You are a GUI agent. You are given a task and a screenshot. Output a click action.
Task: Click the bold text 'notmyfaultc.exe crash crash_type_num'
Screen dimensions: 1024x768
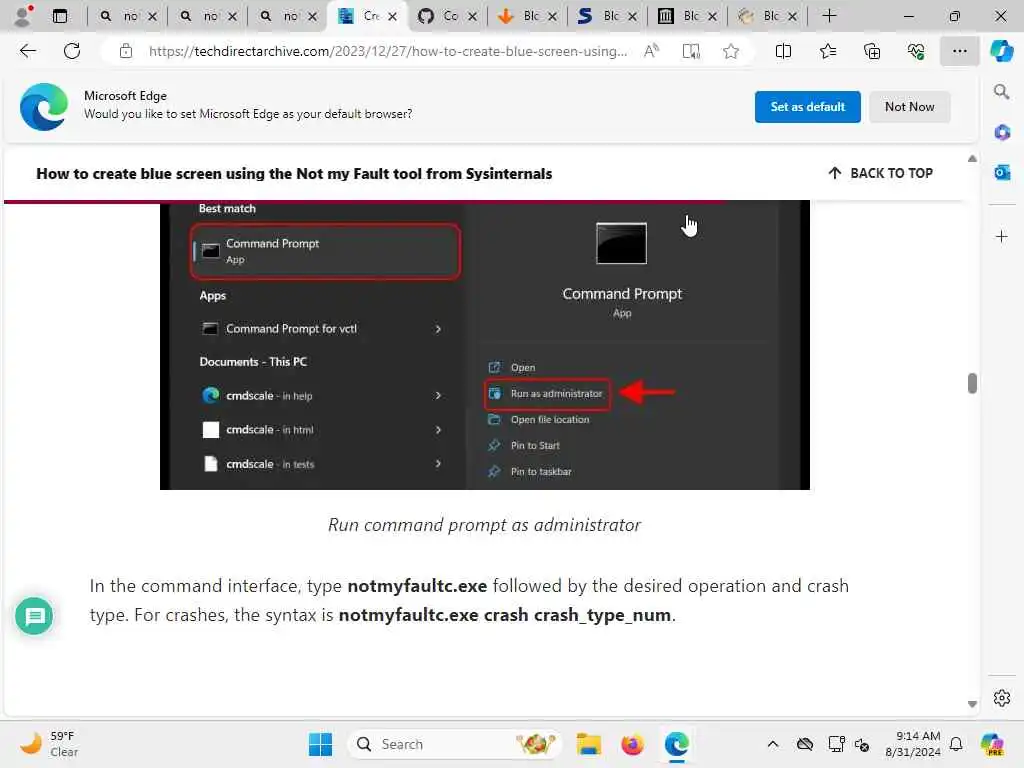pyautogui.click(x=504, y=615)
